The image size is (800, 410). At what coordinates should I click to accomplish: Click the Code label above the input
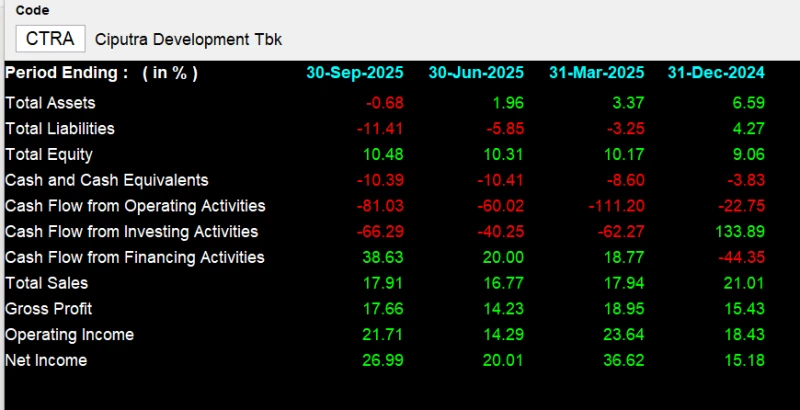(32, 10)
